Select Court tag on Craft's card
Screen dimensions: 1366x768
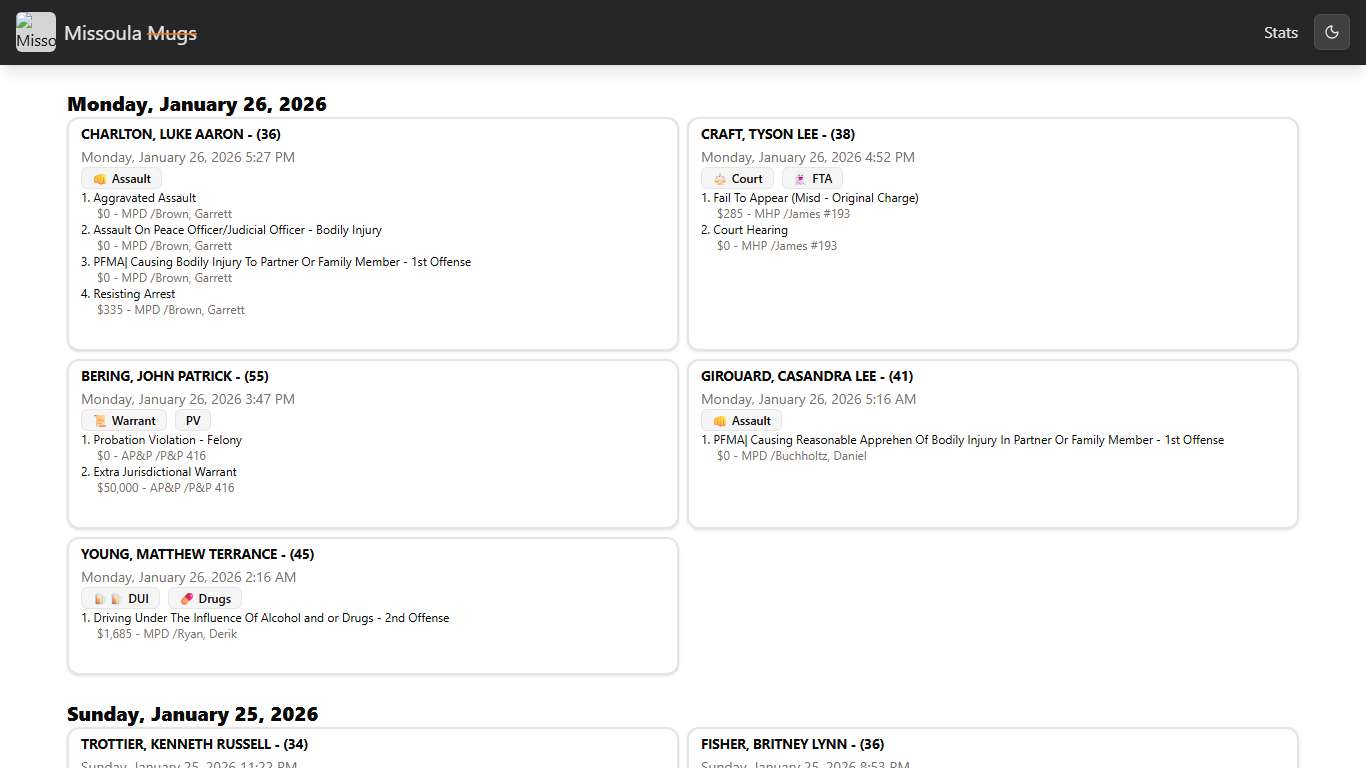pyautogui.click(x=737, y=179)
